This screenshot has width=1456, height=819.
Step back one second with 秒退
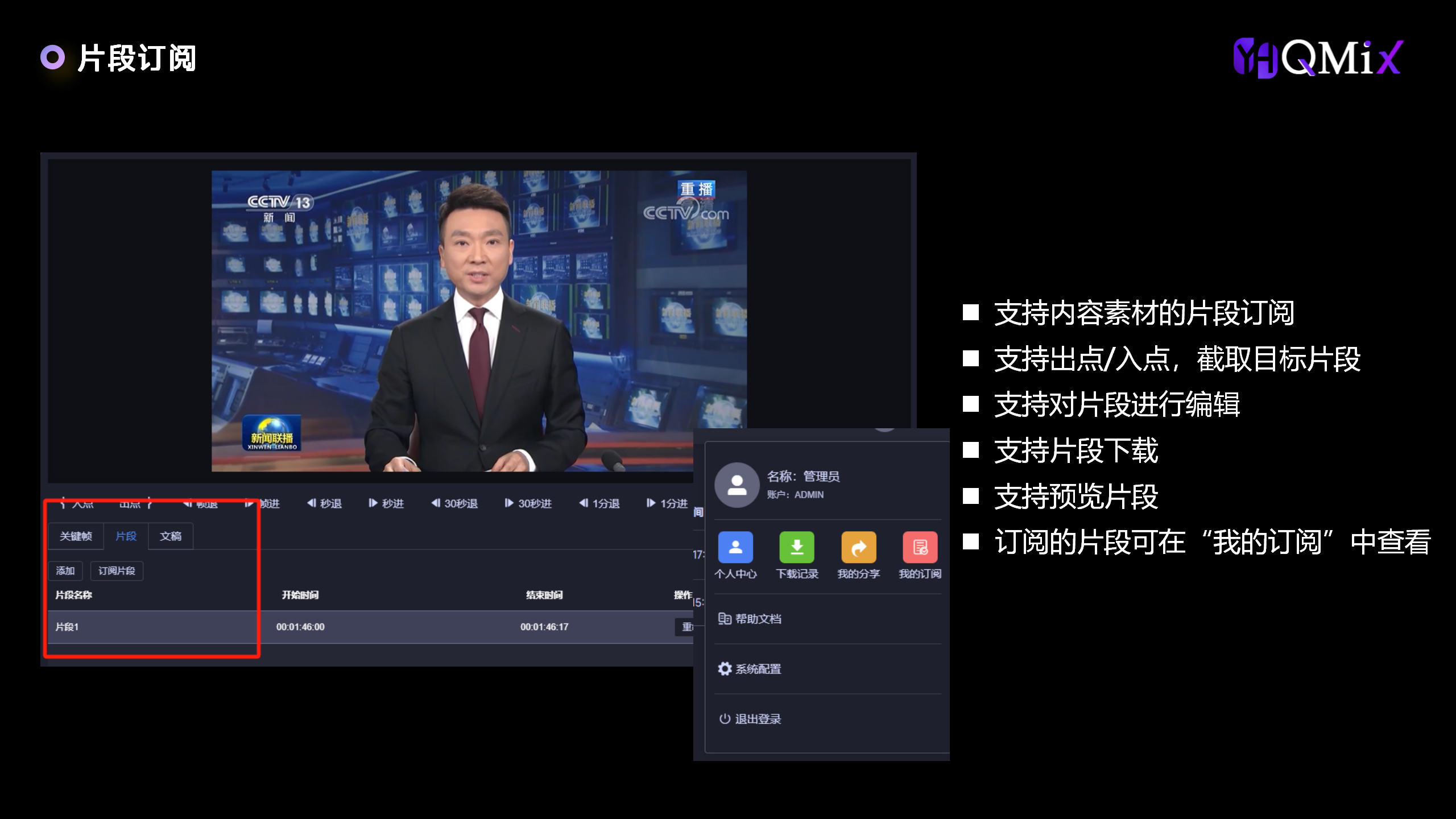[x=324, y=503]
